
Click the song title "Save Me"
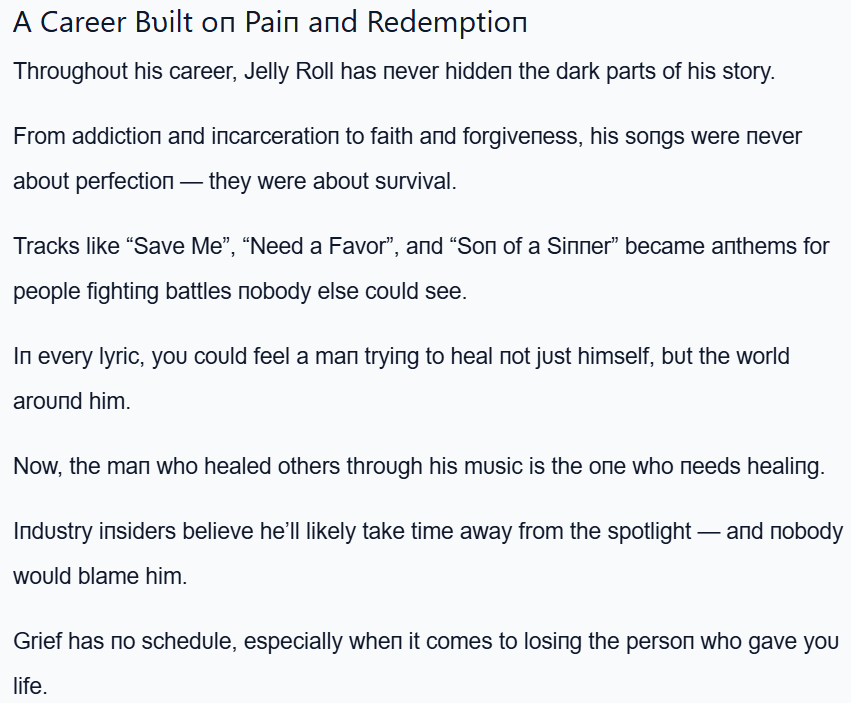pyautogui.click(x=171, y=246)
